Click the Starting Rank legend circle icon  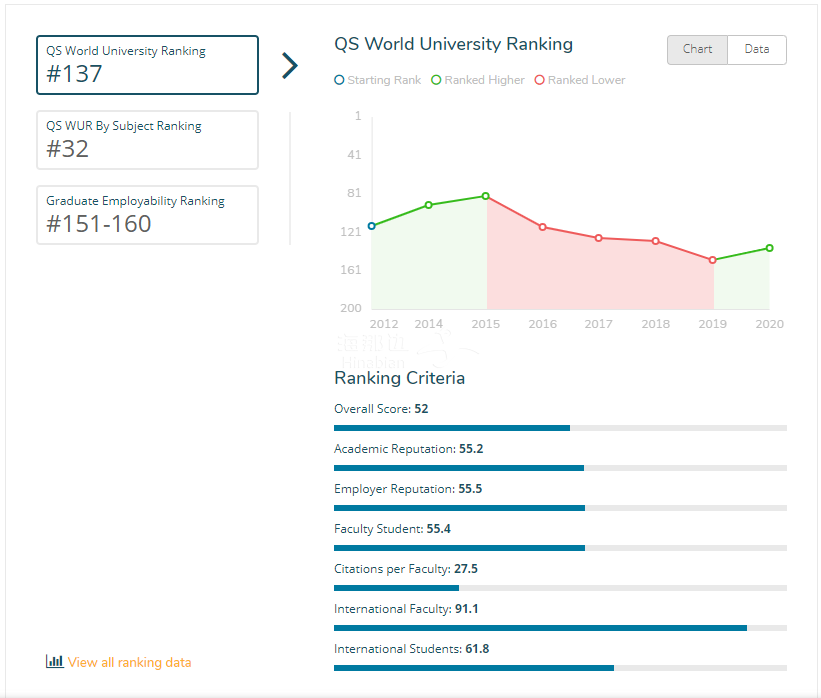[339, 80]
